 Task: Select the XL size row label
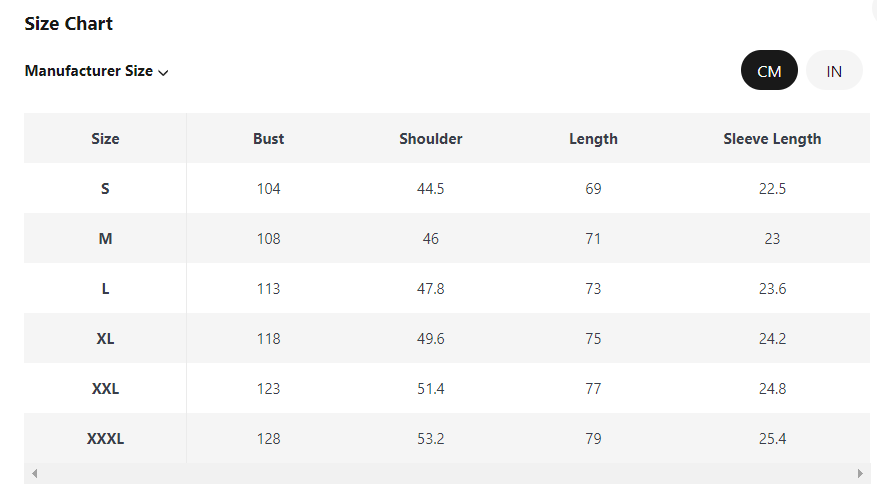pos(105,339)
